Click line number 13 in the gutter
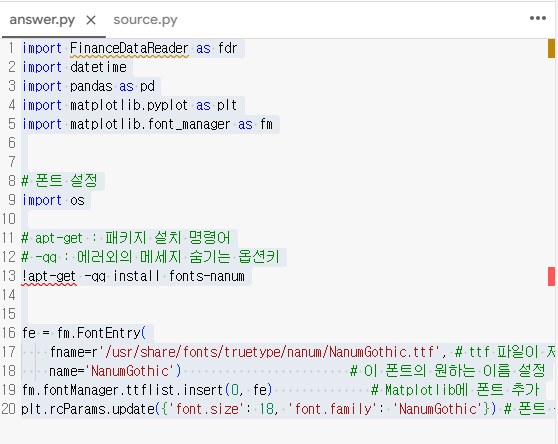This screenshot has width=558, height=444. coord(9,276)
